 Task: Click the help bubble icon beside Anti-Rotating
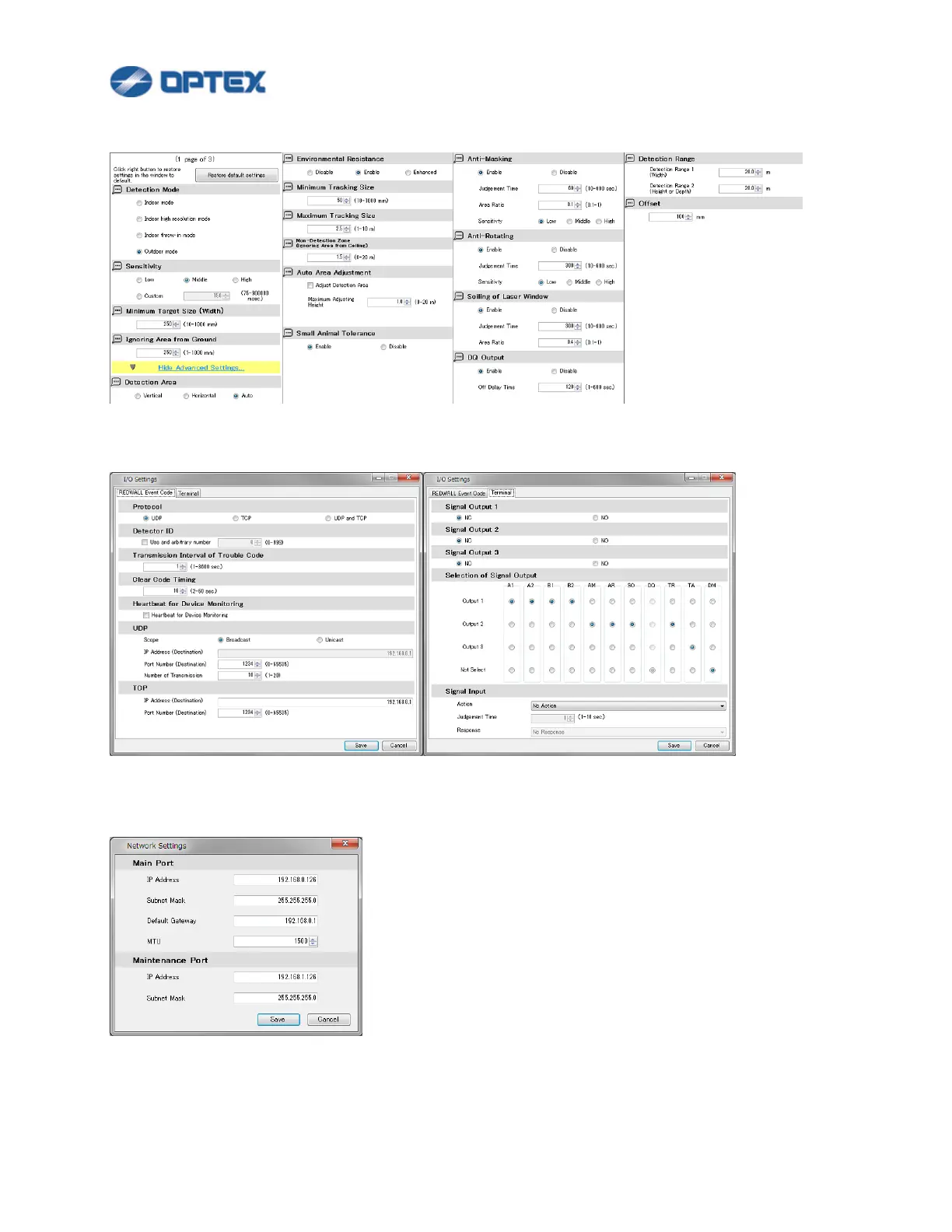(x=459, y=235)
